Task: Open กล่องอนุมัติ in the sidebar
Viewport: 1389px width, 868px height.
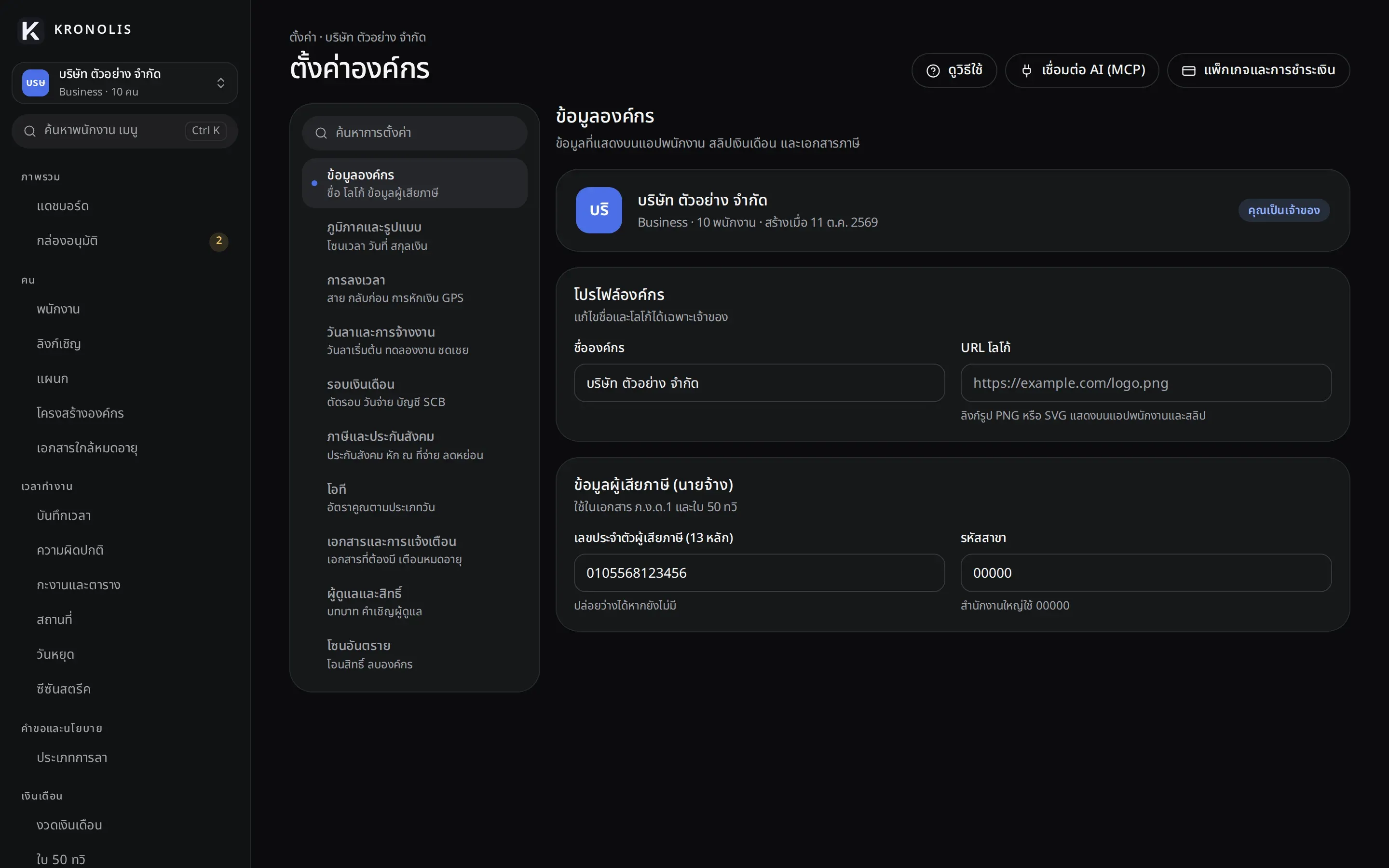Action: pos(124,241)
